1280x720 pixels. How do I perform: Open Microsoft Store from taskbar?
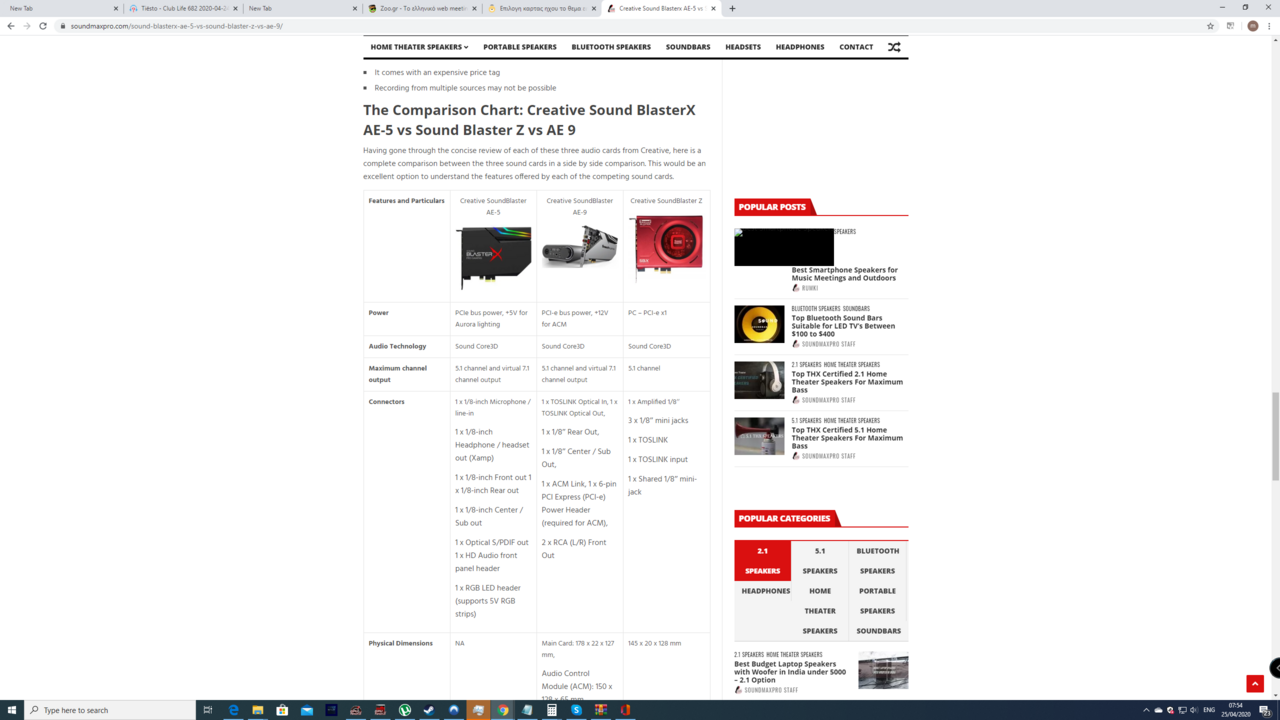point(282,710)
